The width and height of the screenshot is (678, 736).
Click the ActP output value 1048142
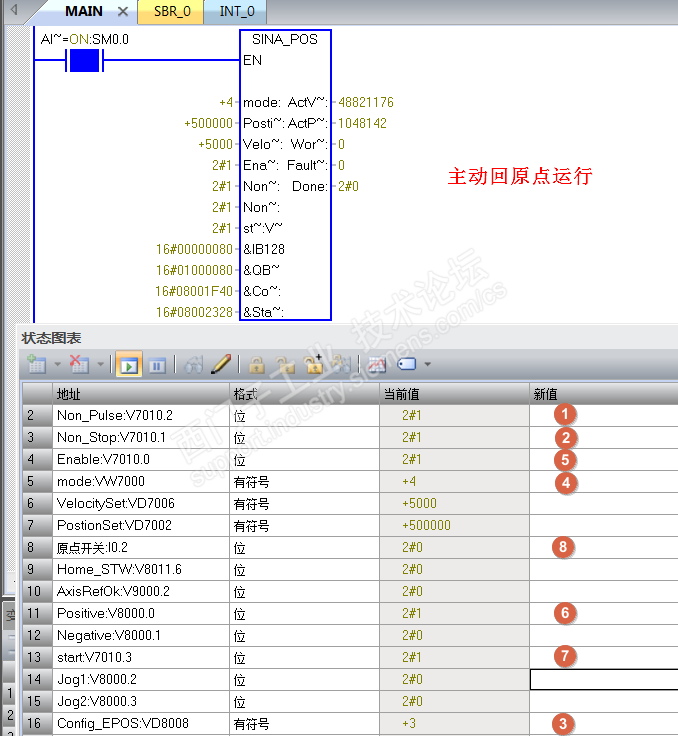click(x=362, y=123)
